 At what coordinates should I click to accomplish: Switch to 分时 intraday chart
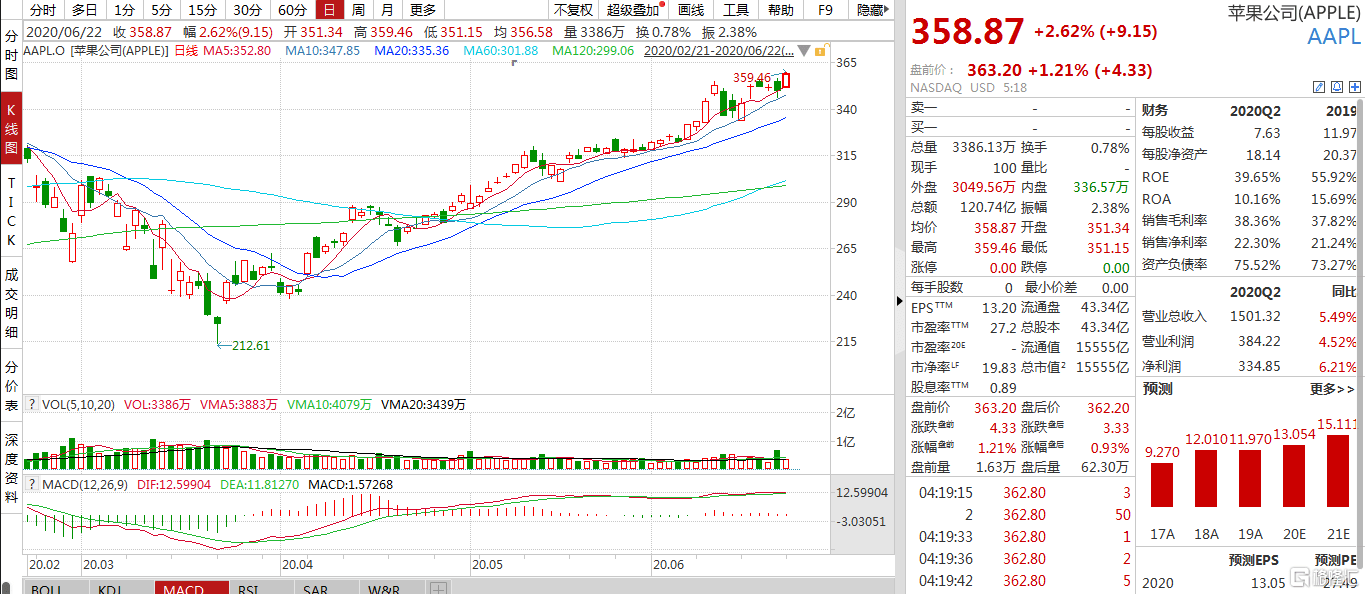click(x=41, y=10)
